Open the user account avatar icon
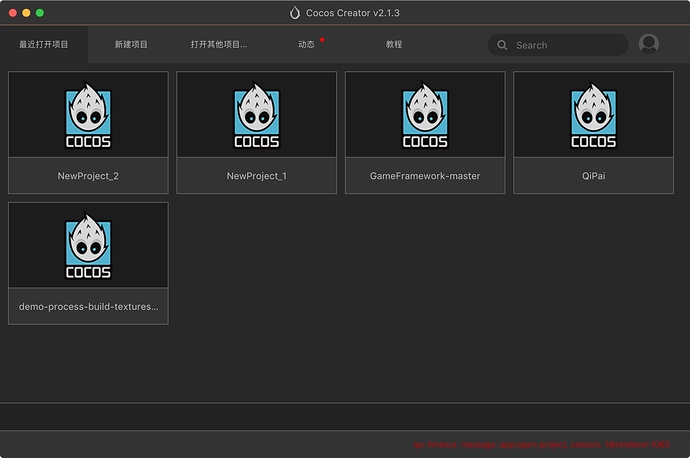The image size is (690, 458). (649, 44)
